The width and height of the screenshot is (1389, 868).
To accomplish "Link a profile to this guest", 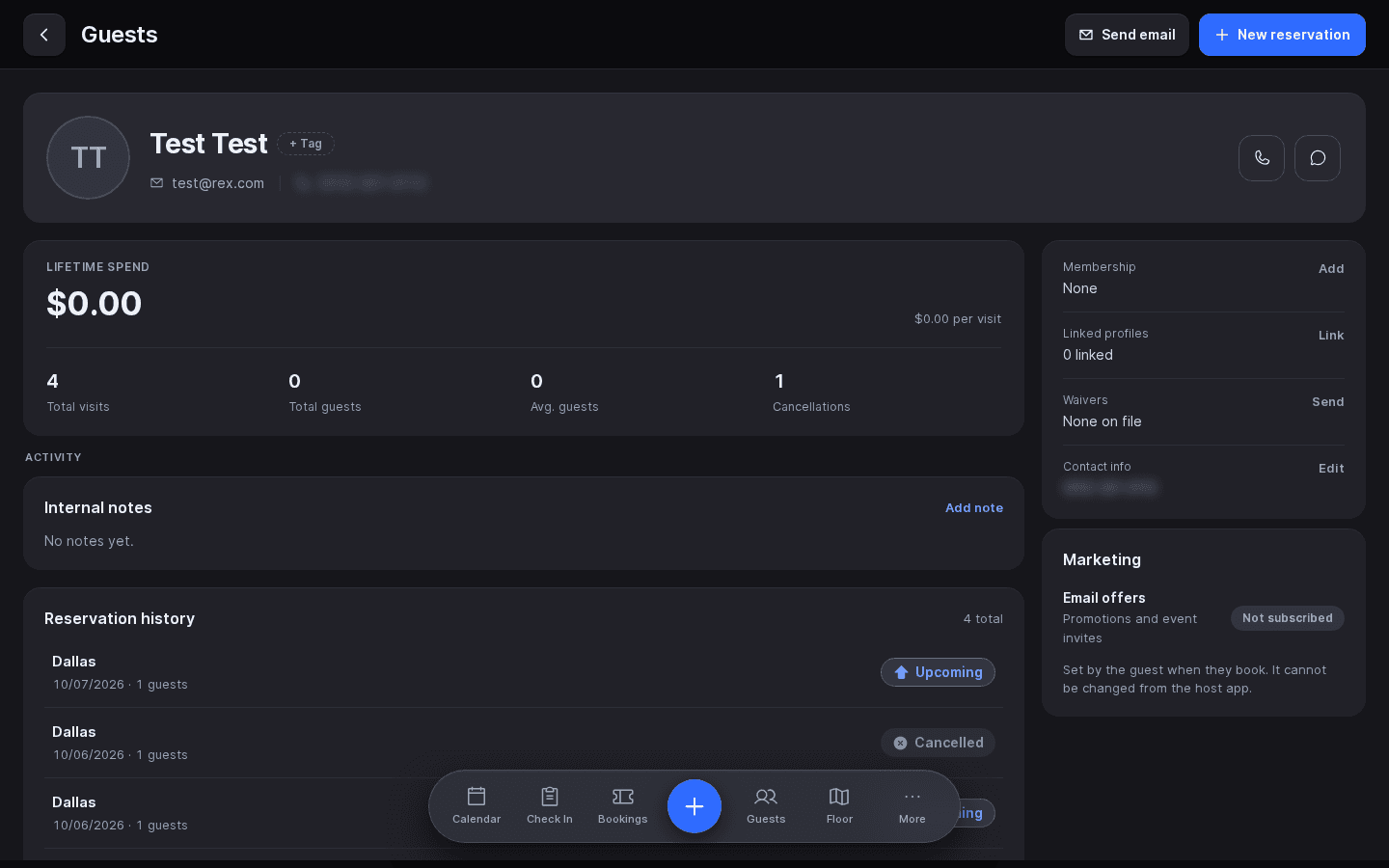I will click(1331, 336).
